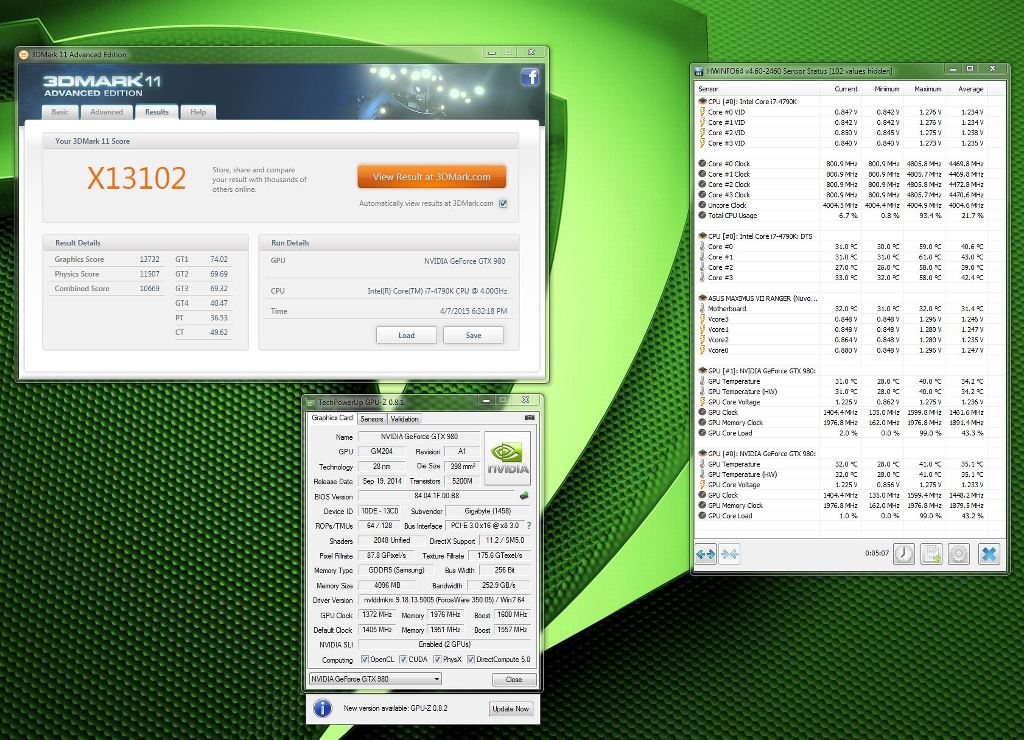
Task: Select the Graphics Card tab in GPU-Z
Action: [332, 418]
